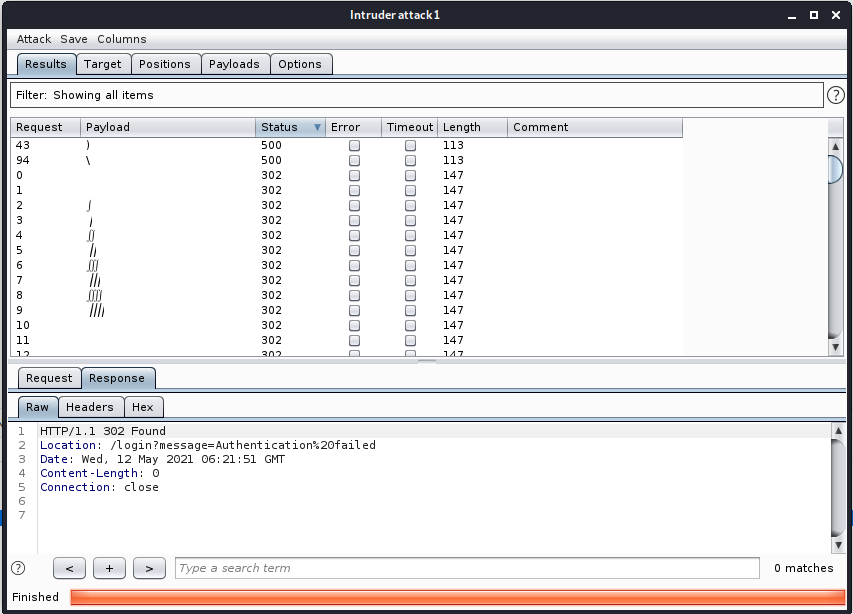Click the plus search options button
This screenshot has width=853, height=614.
click(109, 568)
